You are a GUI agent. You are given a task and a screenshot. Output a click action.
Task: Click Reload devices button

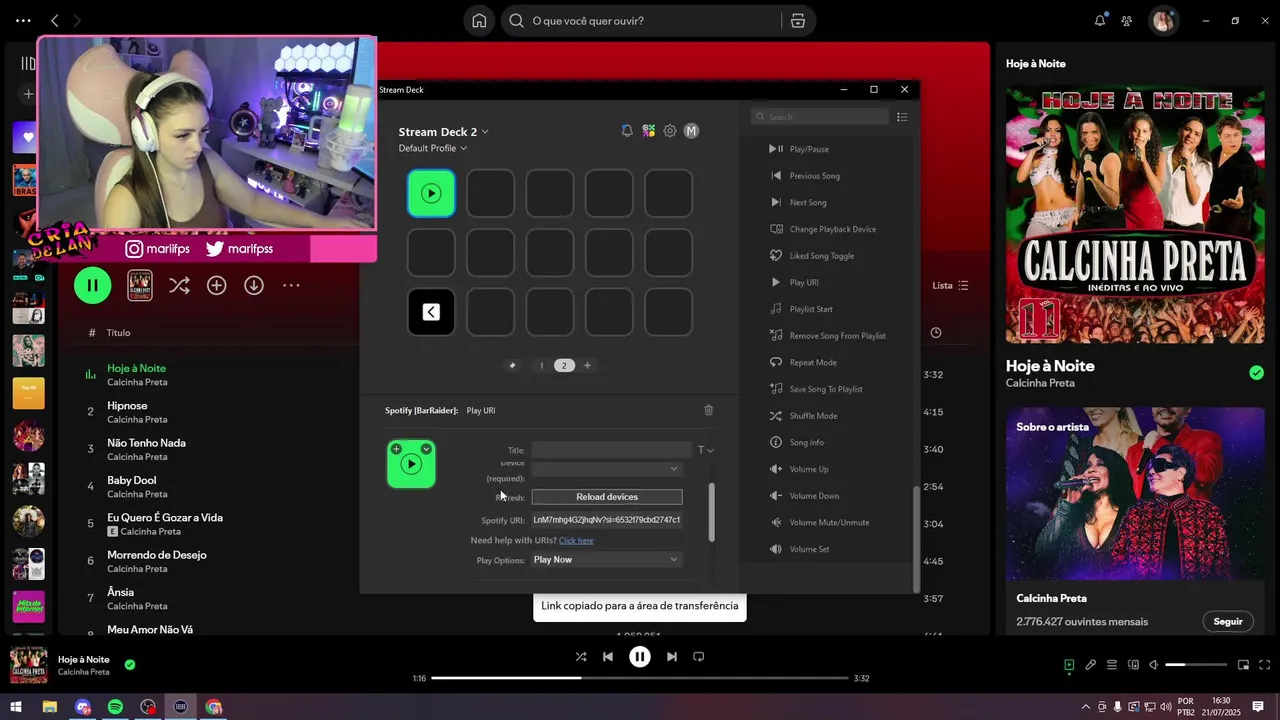click(x=607, y=497)
